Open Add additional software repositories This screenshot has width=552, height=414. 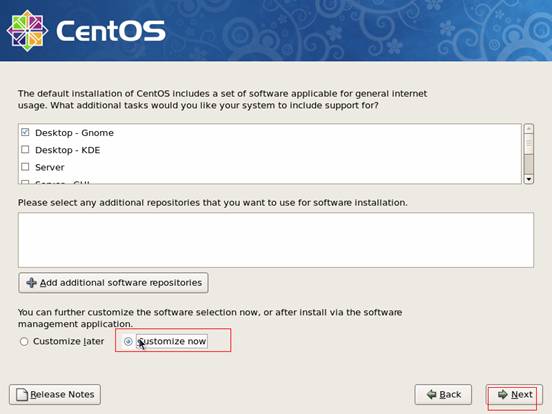[x=113, y=283]
